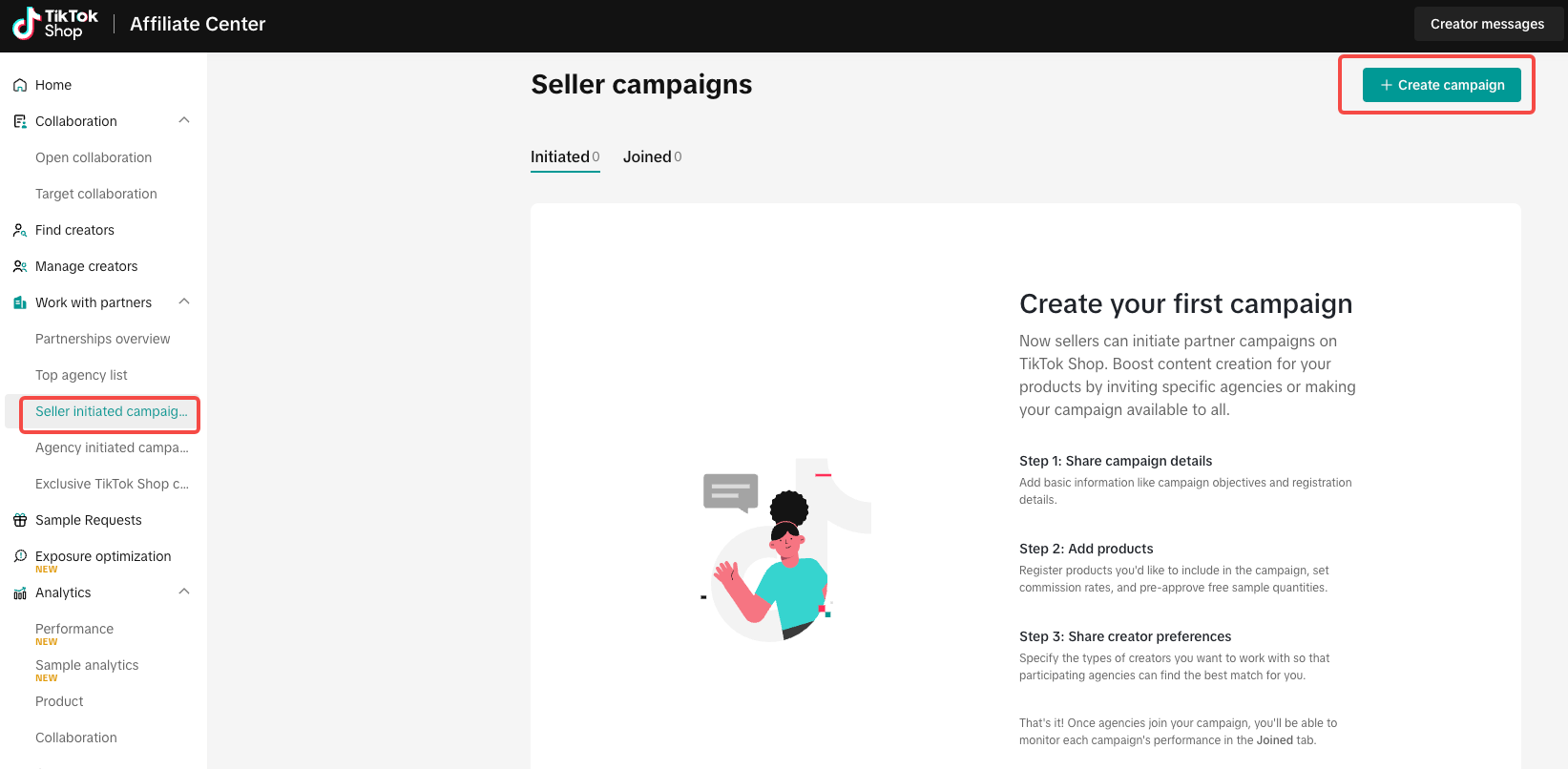
Task: Click the Work with partners icon
Action: pos(20,302)
